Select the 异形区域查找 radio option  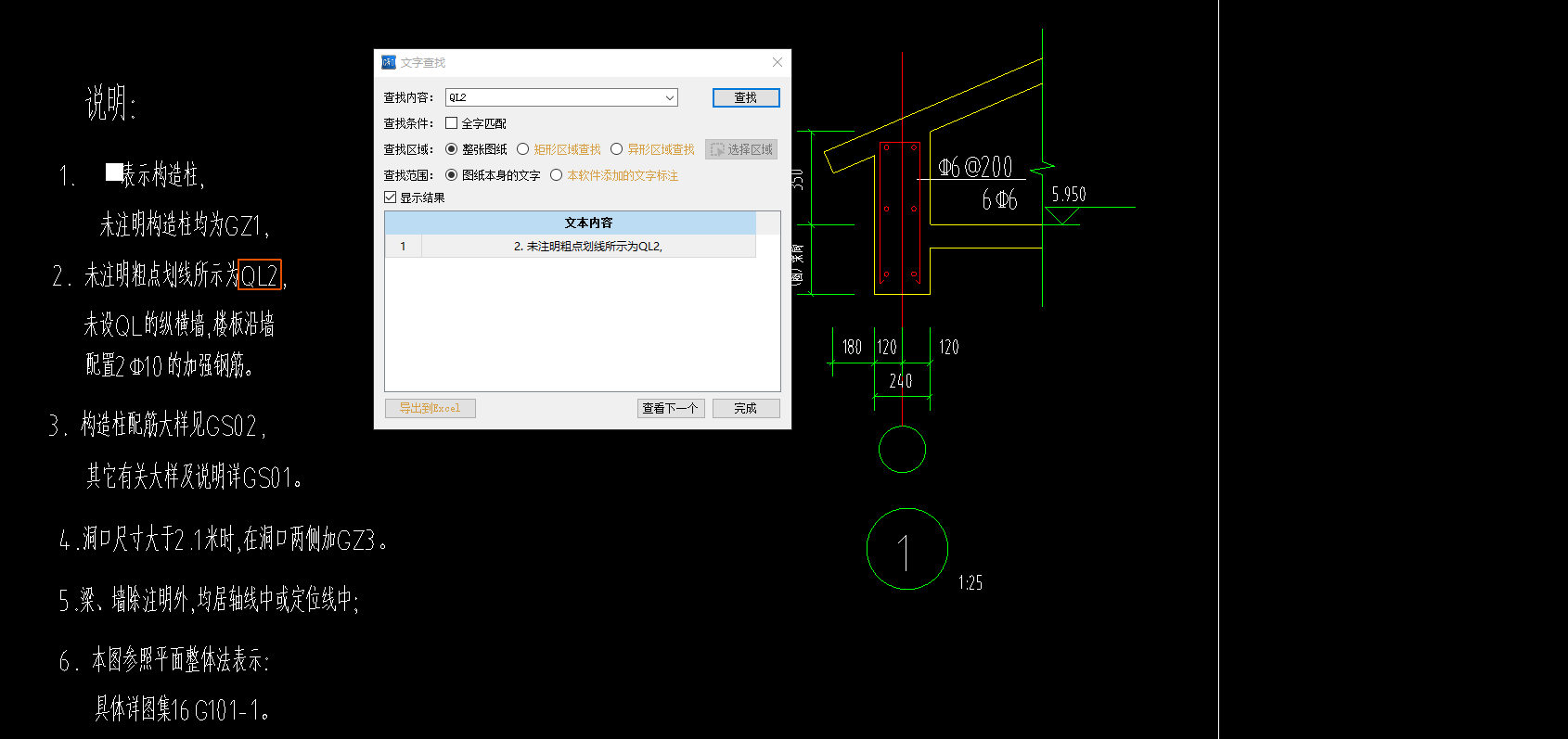[617, 149]
